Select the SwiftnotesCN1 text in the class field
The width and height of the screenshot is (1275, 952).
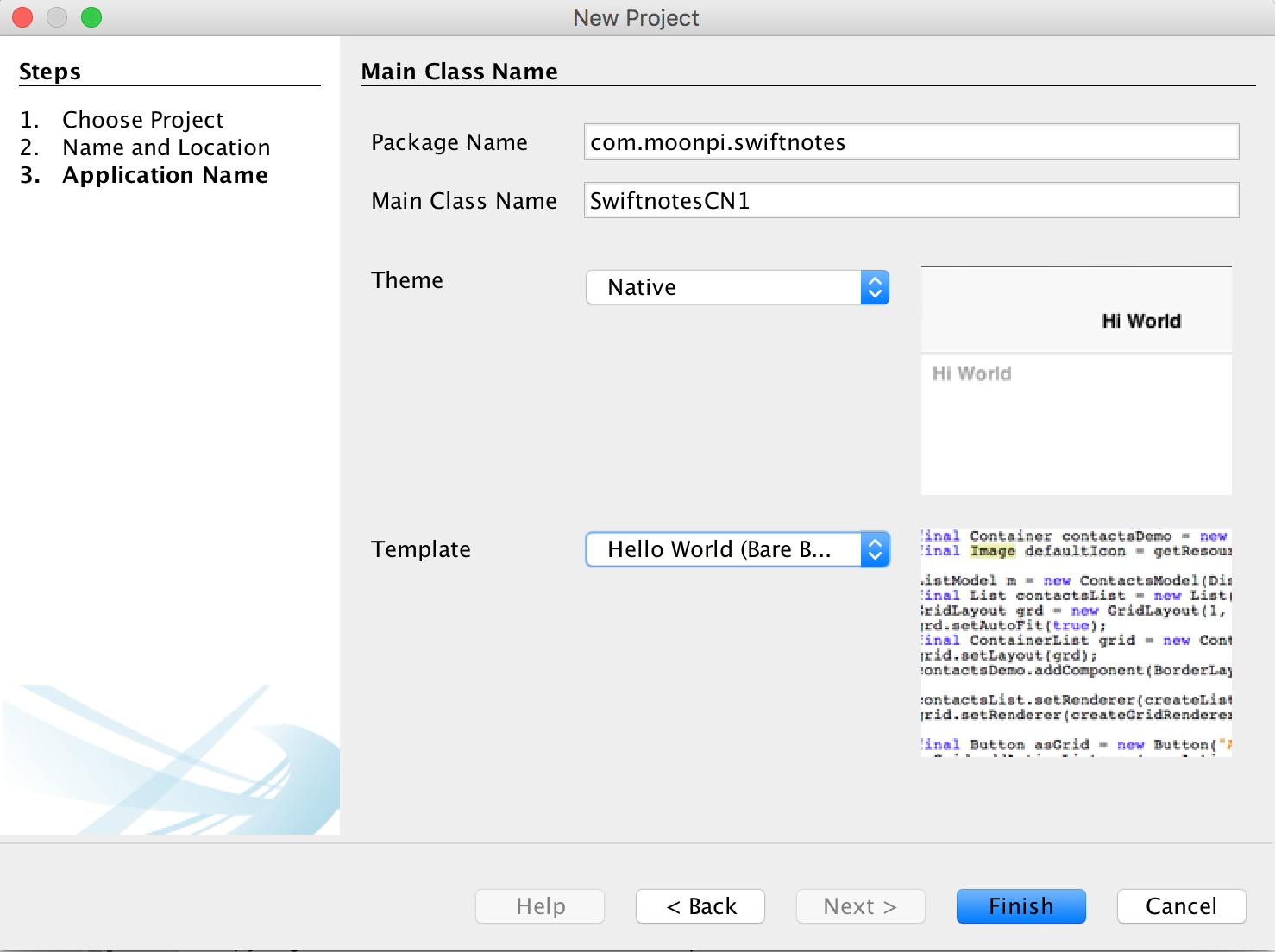669,200
